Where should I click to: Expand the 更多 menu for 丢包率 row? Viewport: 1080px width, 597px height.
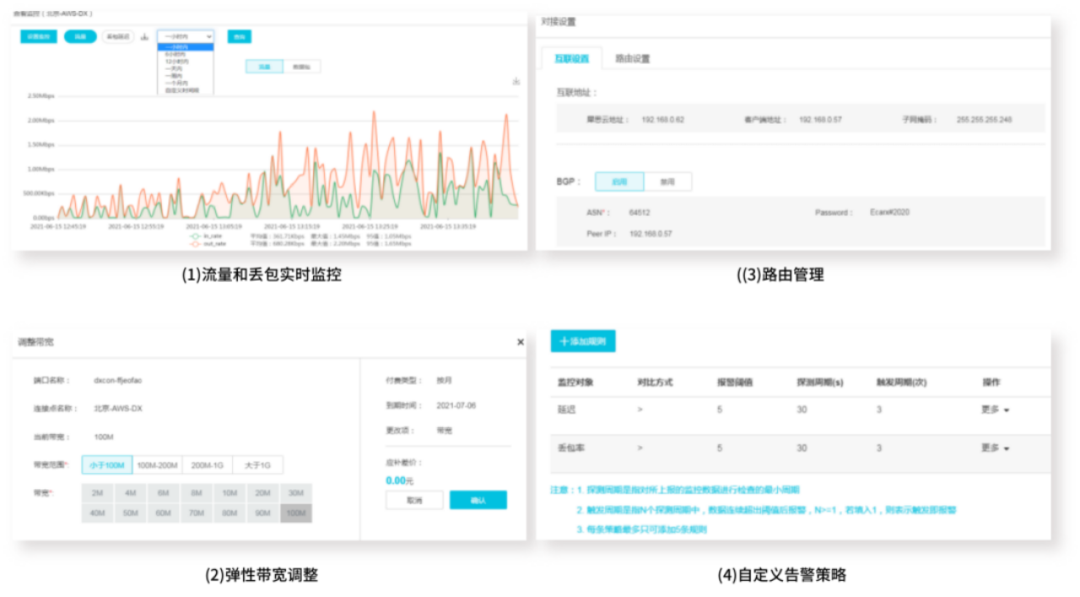[x=995, y=448]
